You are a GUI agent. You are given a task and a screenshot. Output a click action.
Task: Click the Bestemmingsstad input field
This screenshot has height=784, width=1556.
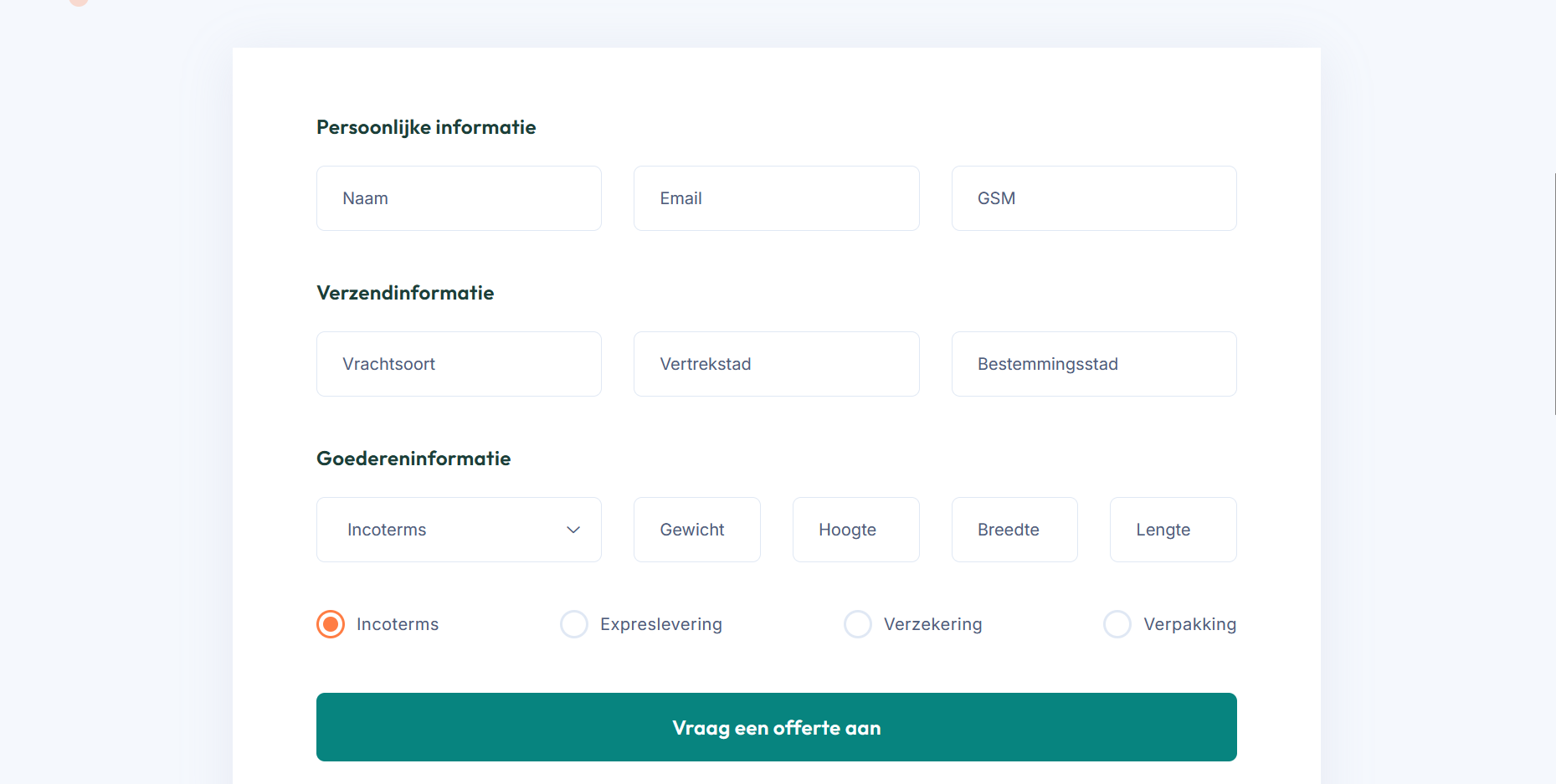(1094, 364)
